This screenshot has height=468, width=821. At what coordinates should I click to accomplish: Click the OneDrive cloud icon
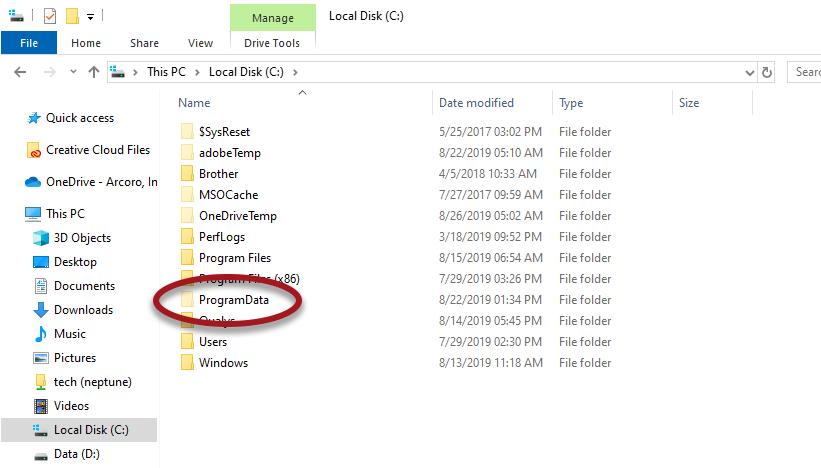(x=33, y=182)
